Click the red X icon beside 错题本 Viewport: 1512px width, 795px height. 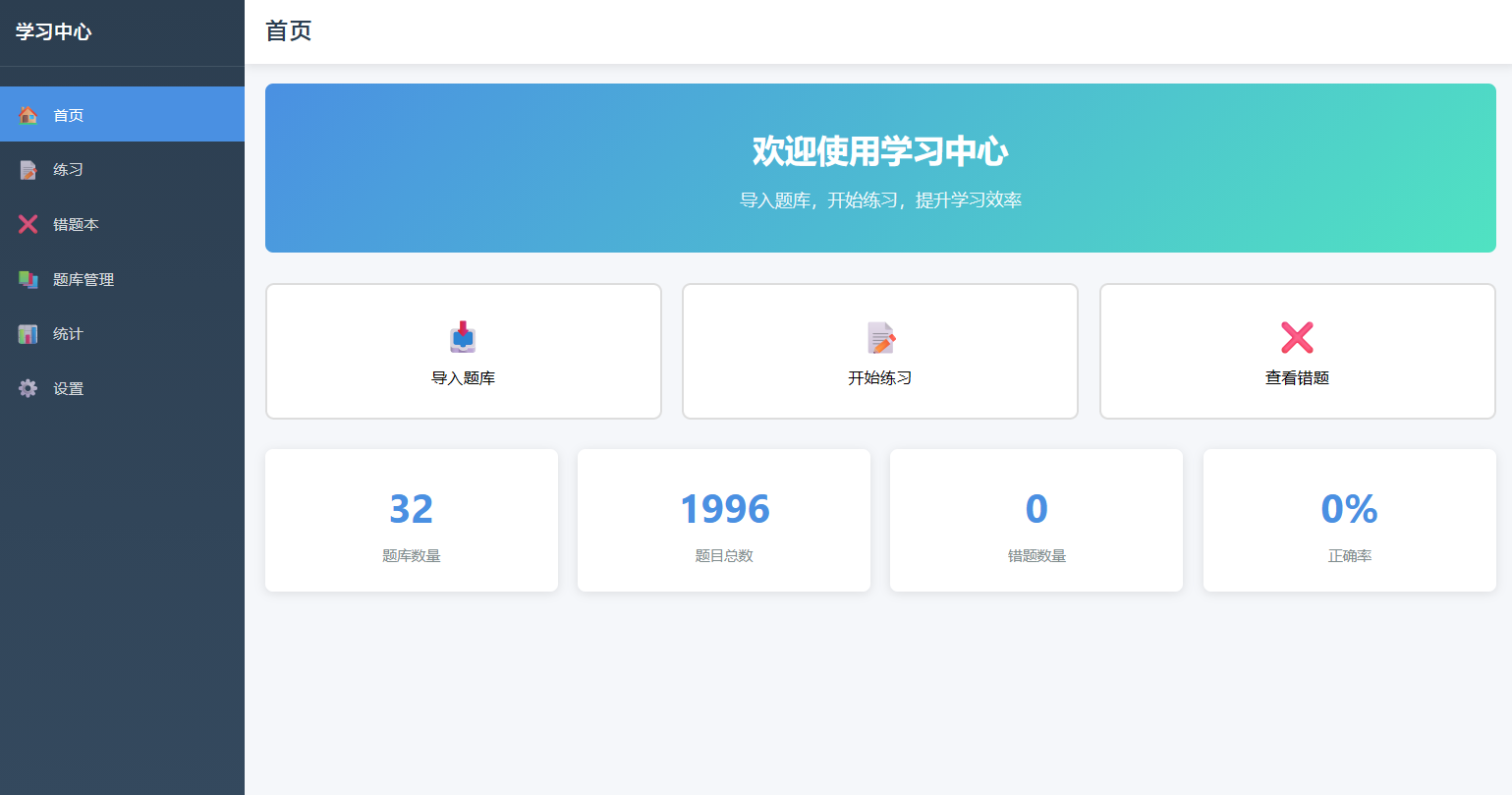coord(28,224)
